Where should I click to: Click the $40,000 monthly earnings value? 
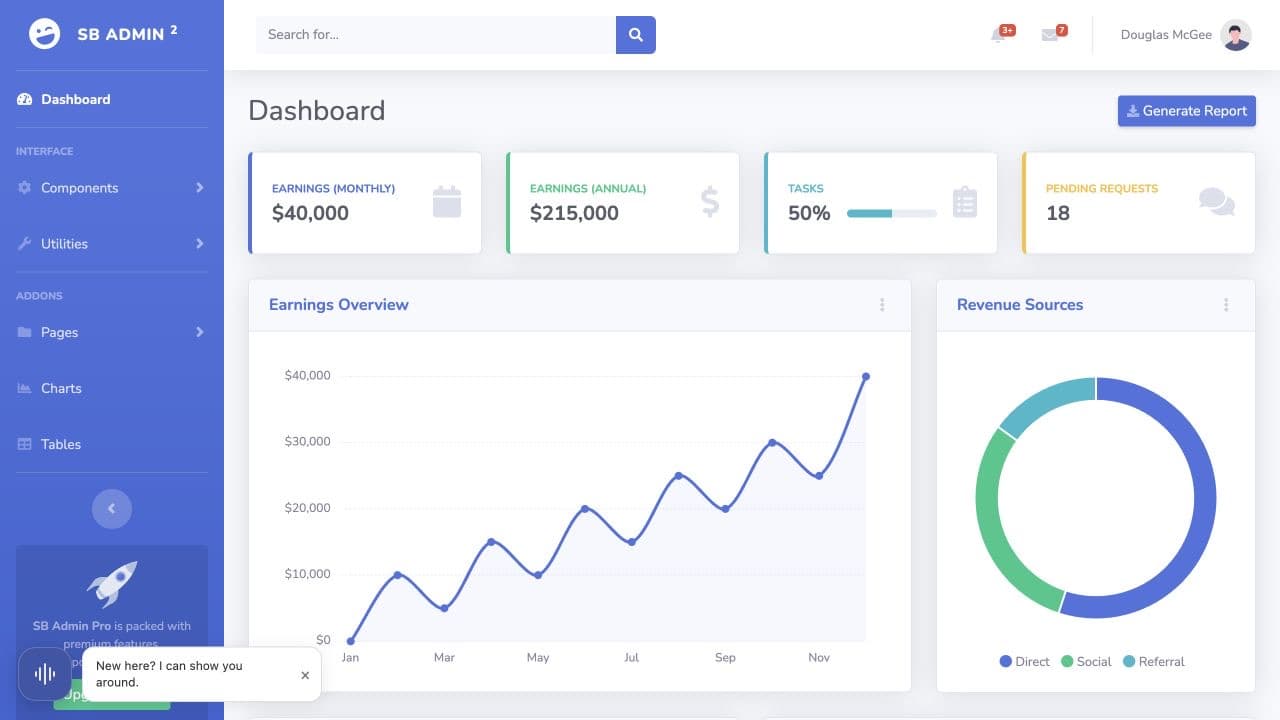(x=310, y=213)
